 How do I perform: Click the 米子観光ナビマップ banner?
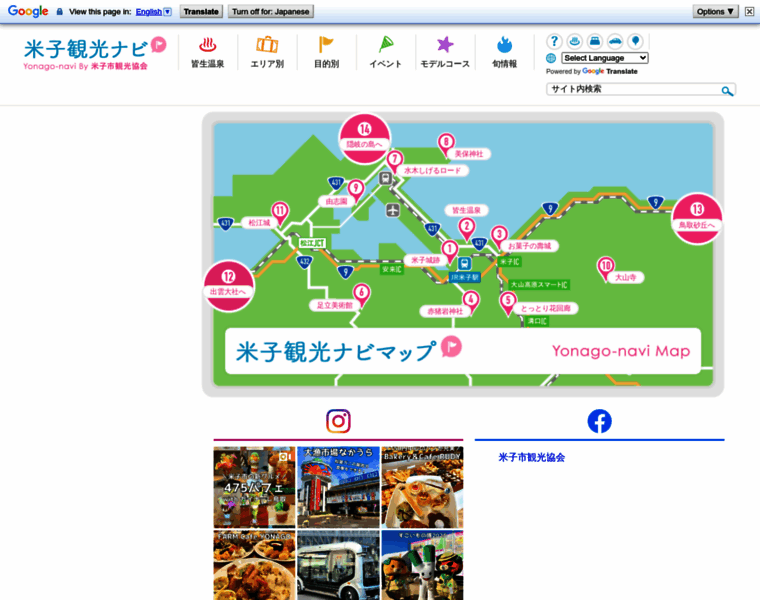(x=463, y=351)
